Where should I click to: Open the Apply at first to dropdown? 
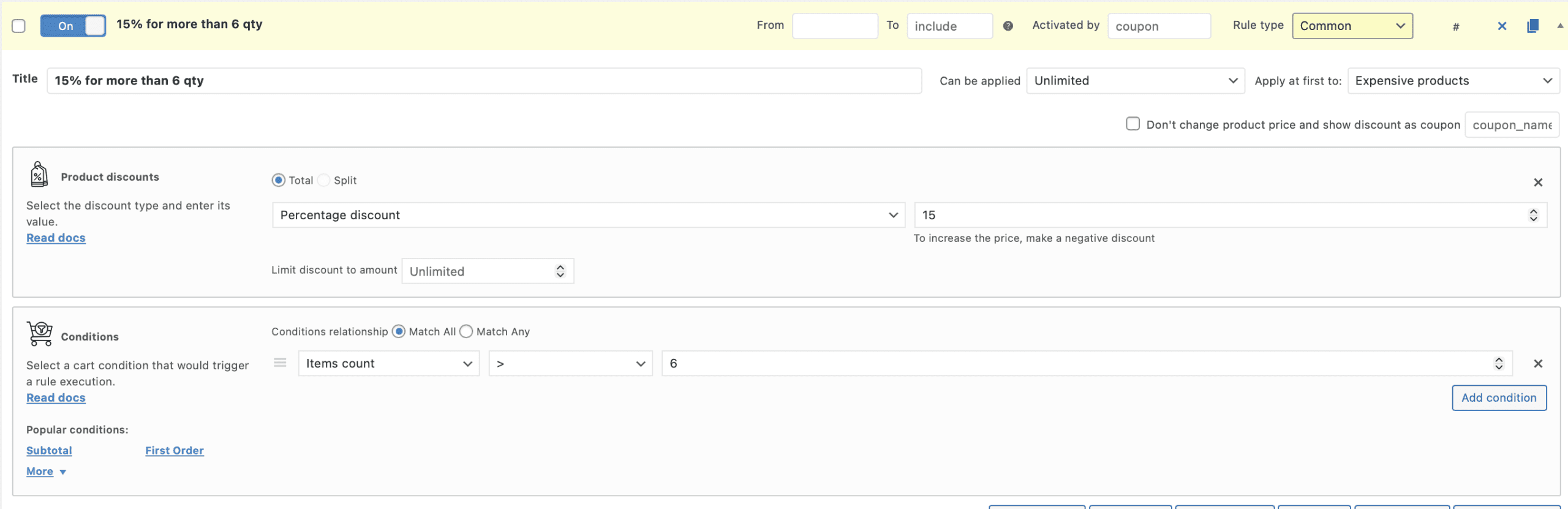click(1453, 81)
